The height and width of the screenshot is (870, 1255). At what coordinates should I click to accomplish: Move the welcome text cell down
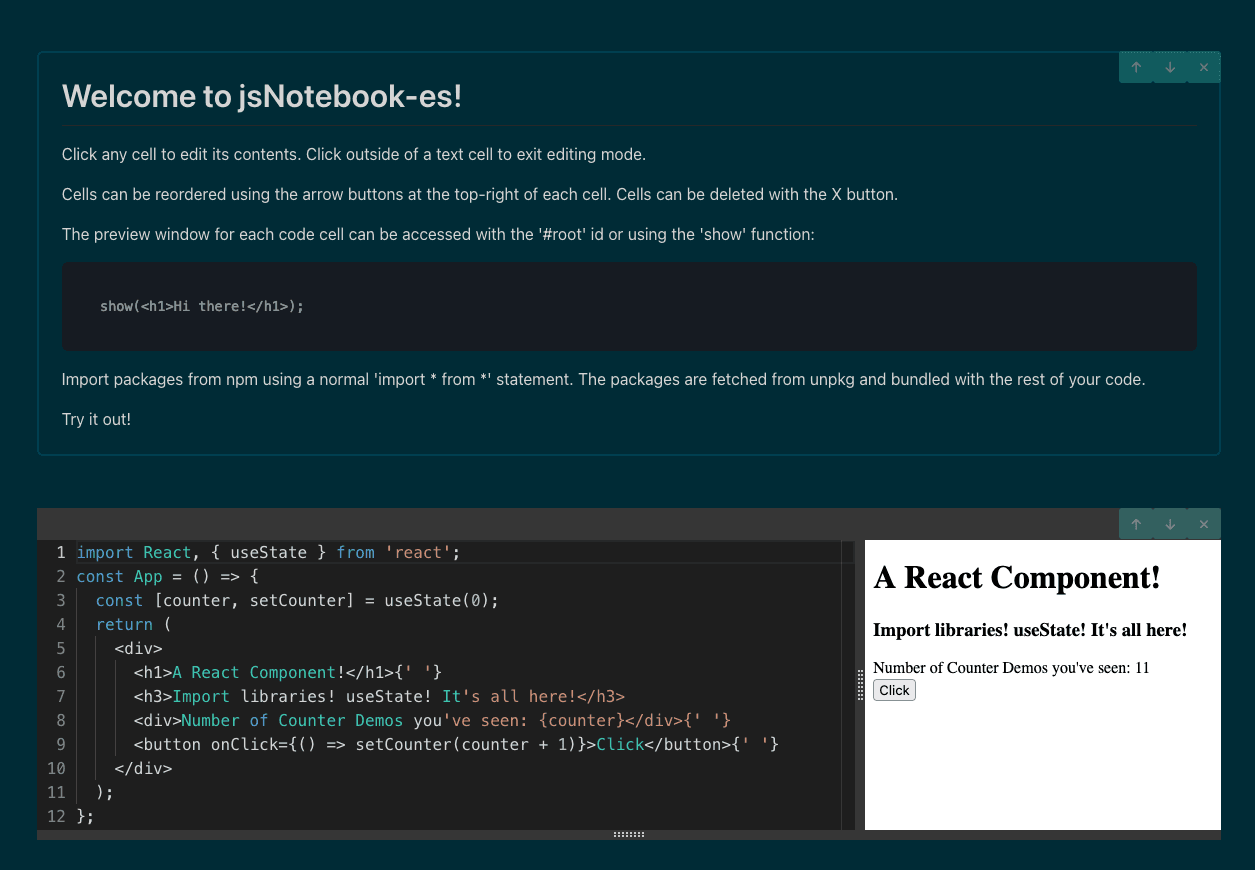pos(1170,68)
